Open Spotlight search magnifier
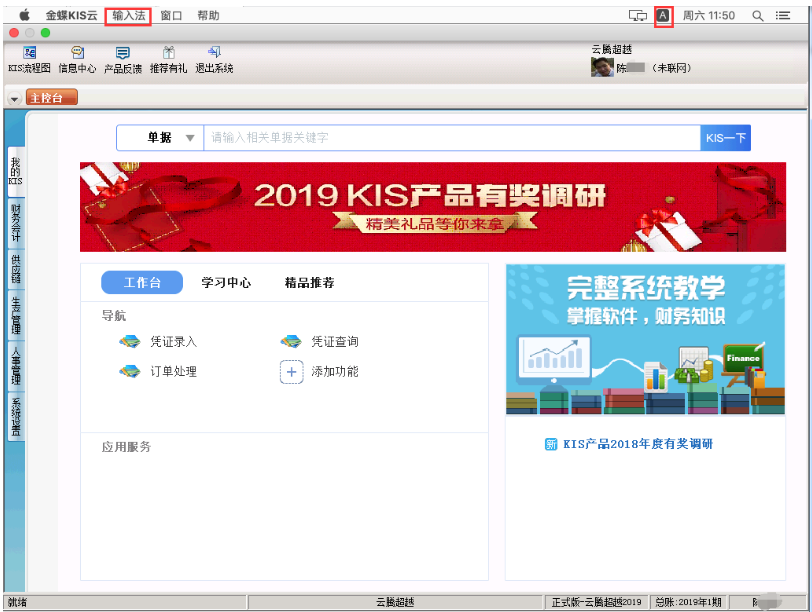The height and width of the screenshot is (612, 812). pos(758,16)
